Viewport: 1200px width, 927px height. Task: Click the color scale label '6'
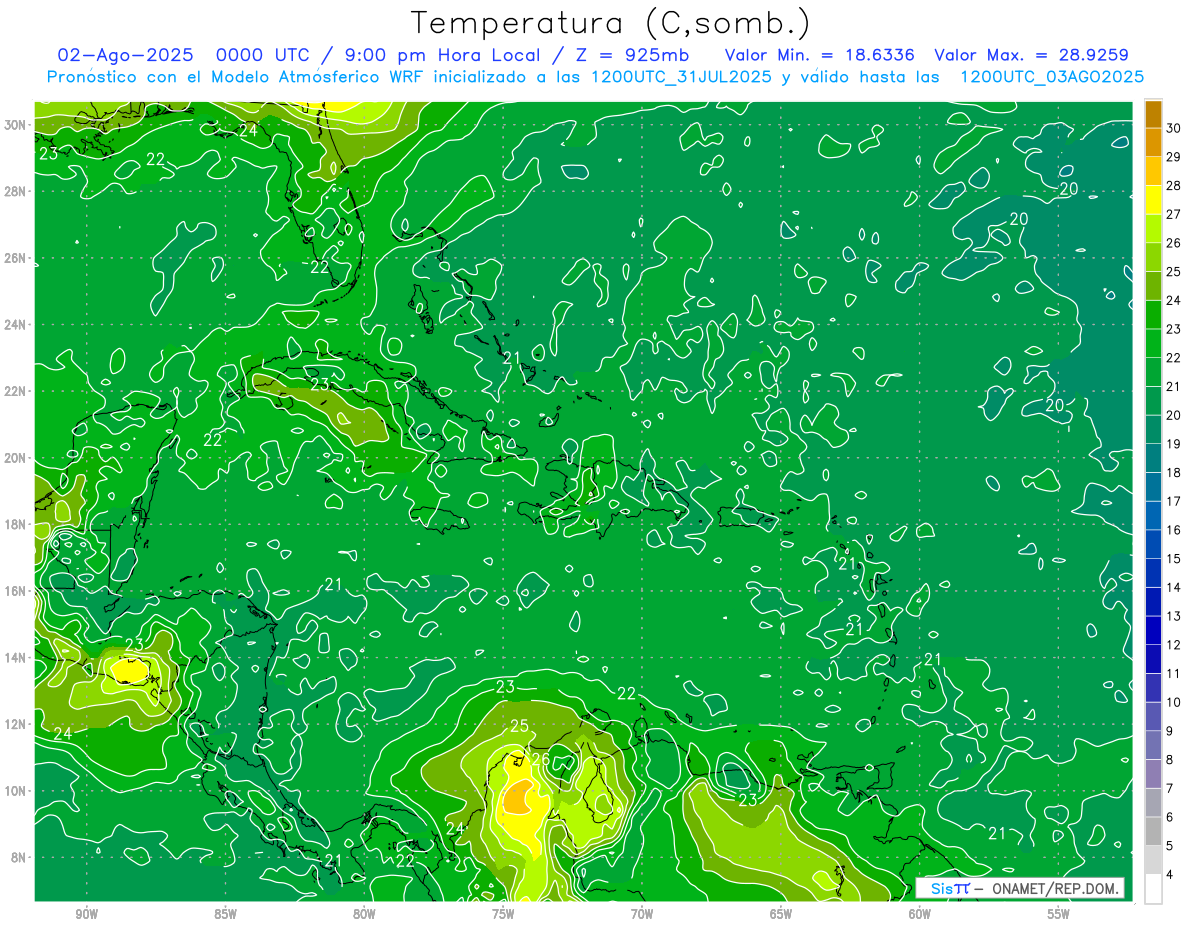pyautogui.click(x=1170, y=817)
